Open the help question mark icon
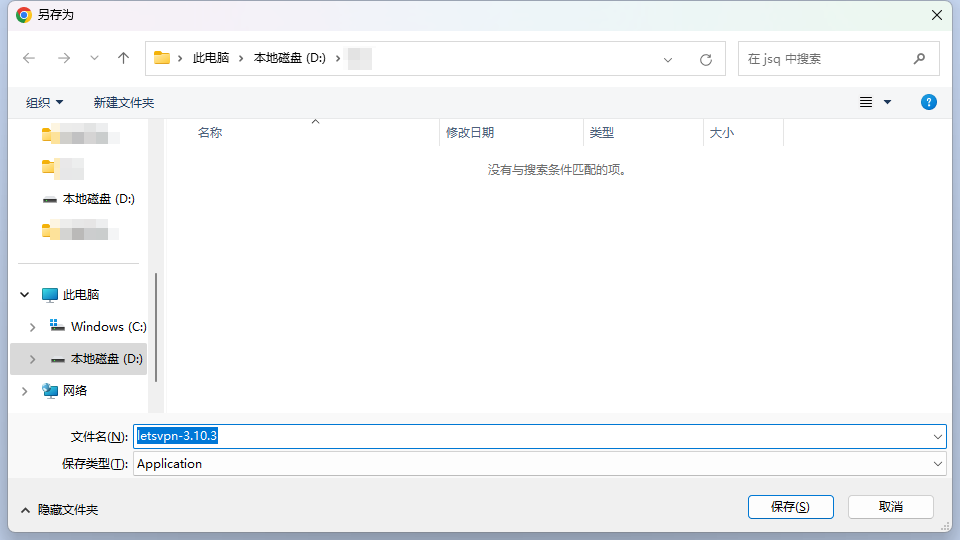The image size is (960, 540). pos(929,102)
